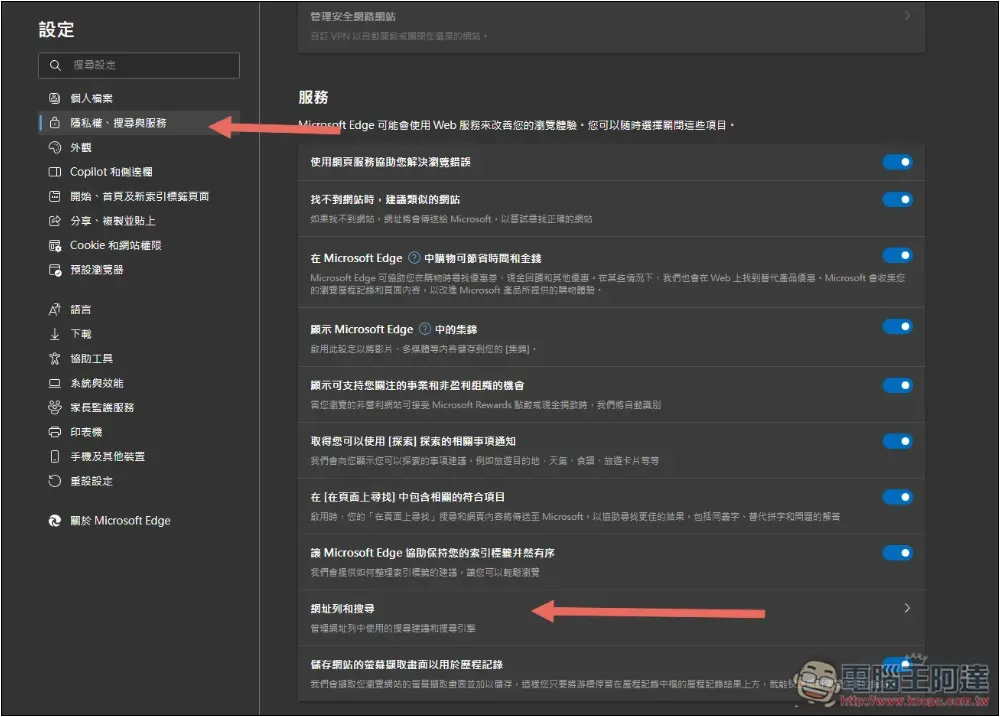Viewport: 1000px width, 717px height.
Task: Toggle 顯示 Microsoft Edge 中的集錦 switch
Action: coord(897,326)
